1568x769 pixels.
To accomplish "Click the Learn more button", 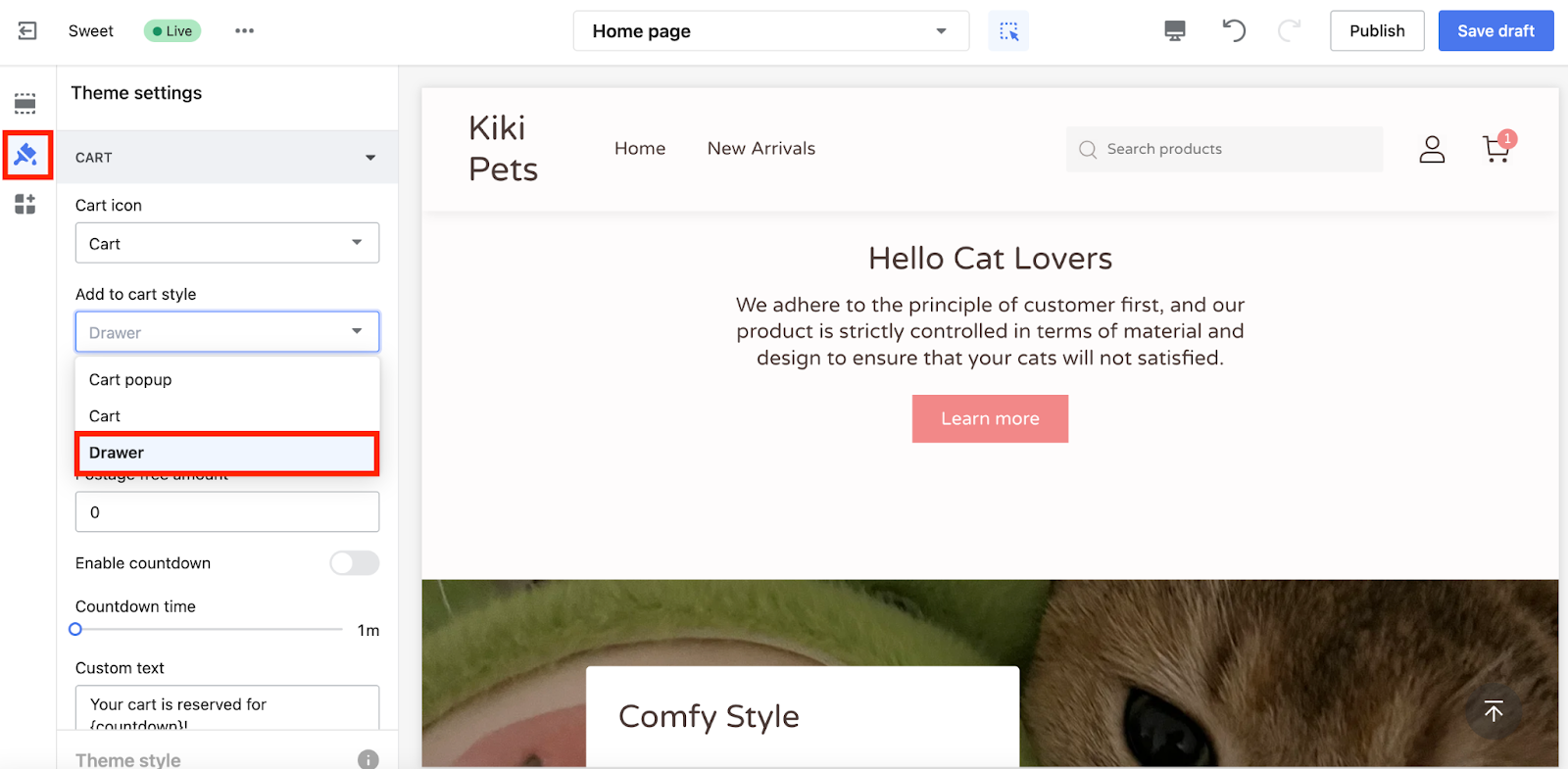I will (990, 418).
